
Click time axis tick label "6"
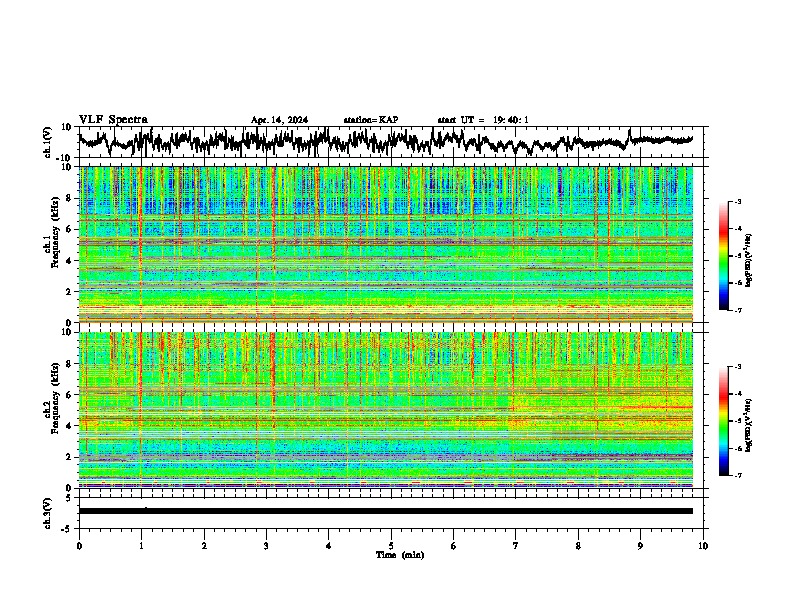pyautogui.click(x=454, y=546)
